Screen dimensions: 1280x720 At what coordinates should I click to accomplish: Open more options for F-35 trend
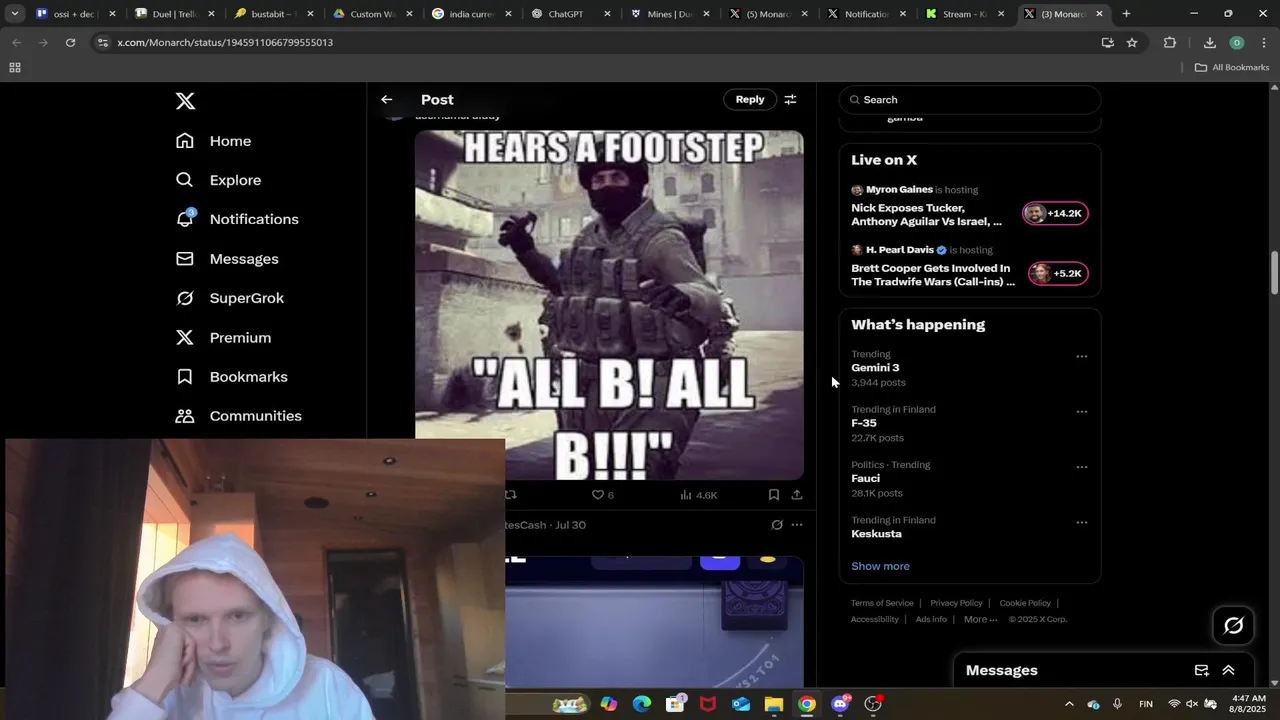click(1081, 411)
